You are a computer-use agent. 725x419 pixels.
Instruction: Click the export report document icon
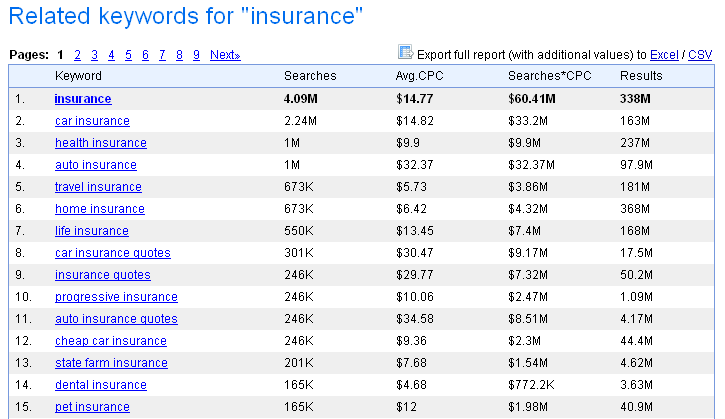(x=406, y=53)
